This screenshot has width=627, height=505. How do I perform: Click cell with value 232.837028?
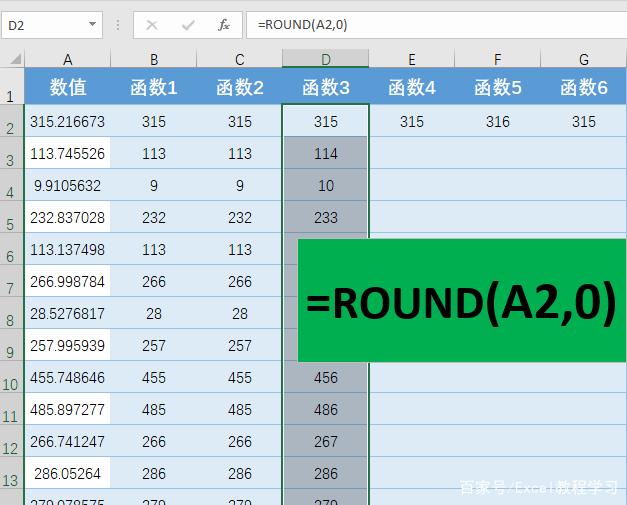[68, 217]
